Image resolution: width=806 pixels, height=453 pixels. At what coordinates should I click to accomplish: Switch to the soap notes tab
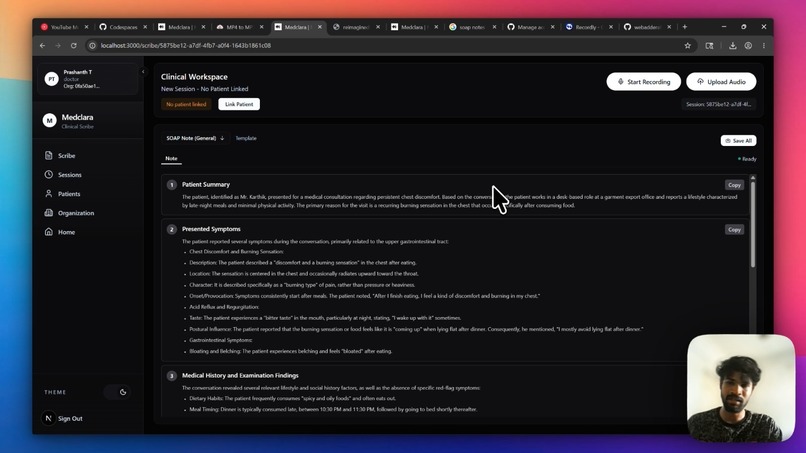pyautogui.click(x=472, y=27)
